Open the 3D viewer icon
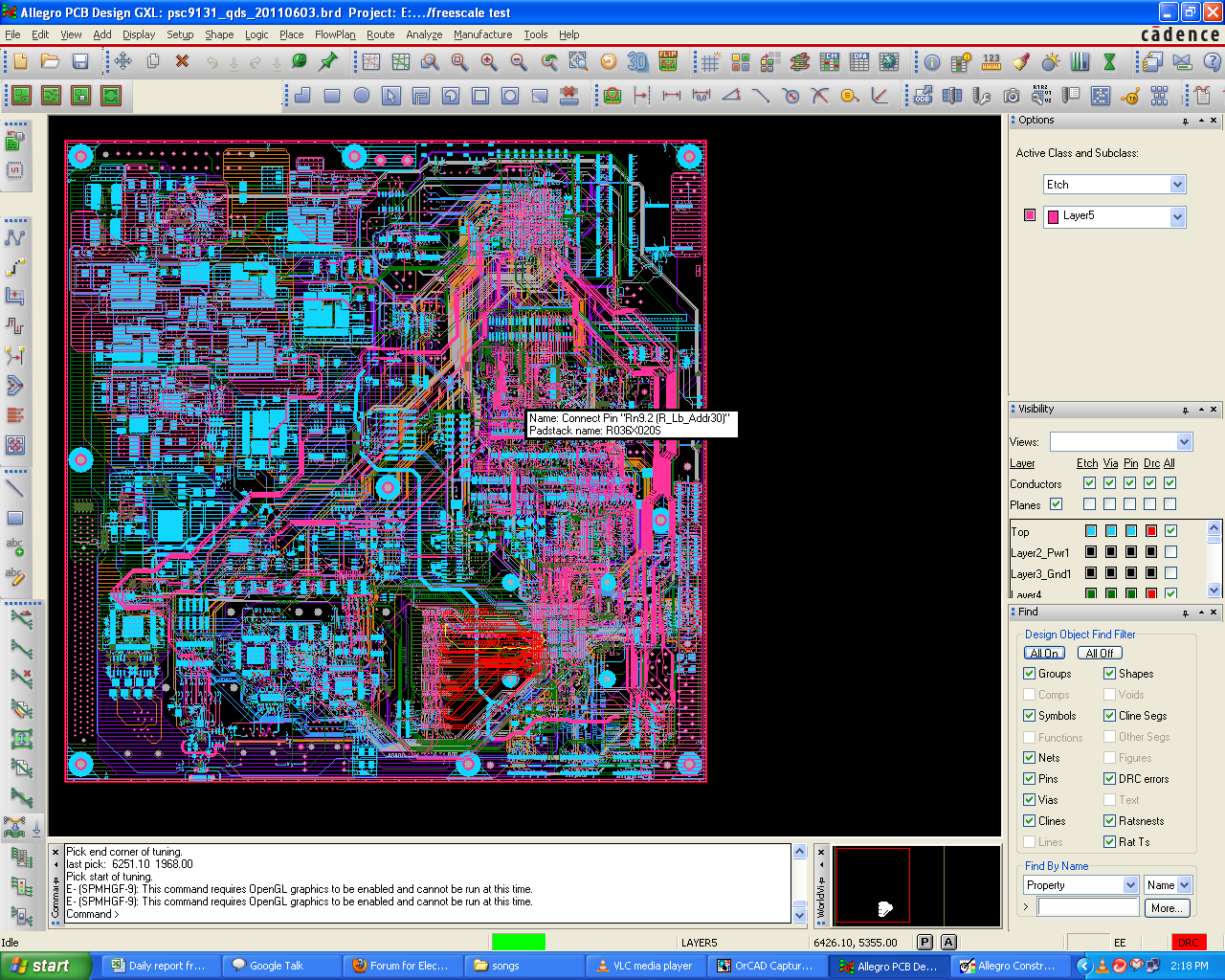The height and width of the screenshot is (980, 1225). [637, 62]
